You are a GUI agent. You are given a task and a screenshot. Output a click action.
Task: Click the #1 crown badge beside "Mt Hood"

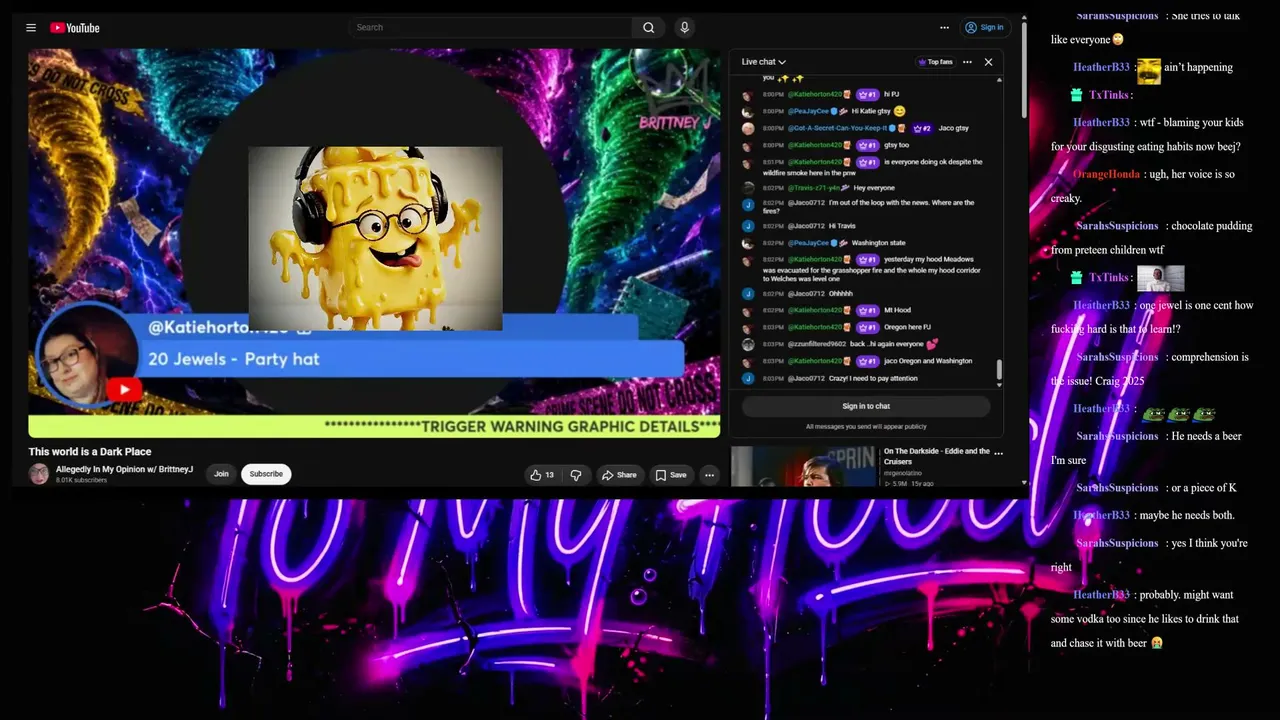pos(868,310)
